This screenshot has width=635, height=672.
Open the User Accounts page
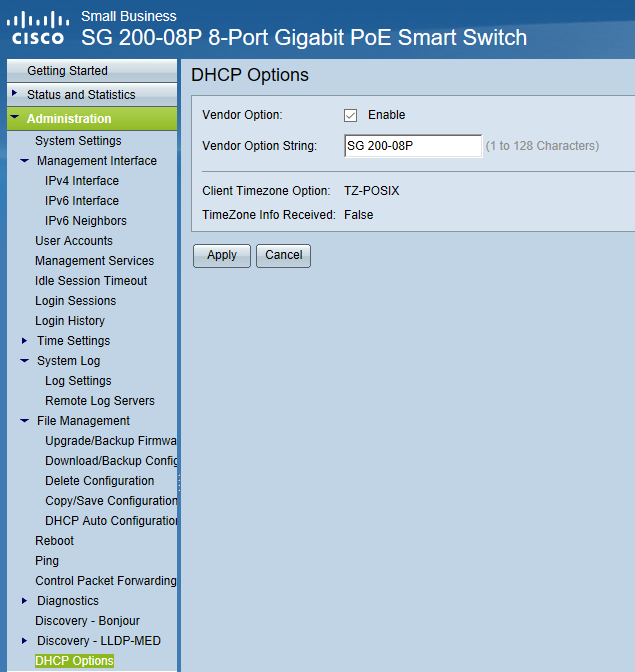74,241
